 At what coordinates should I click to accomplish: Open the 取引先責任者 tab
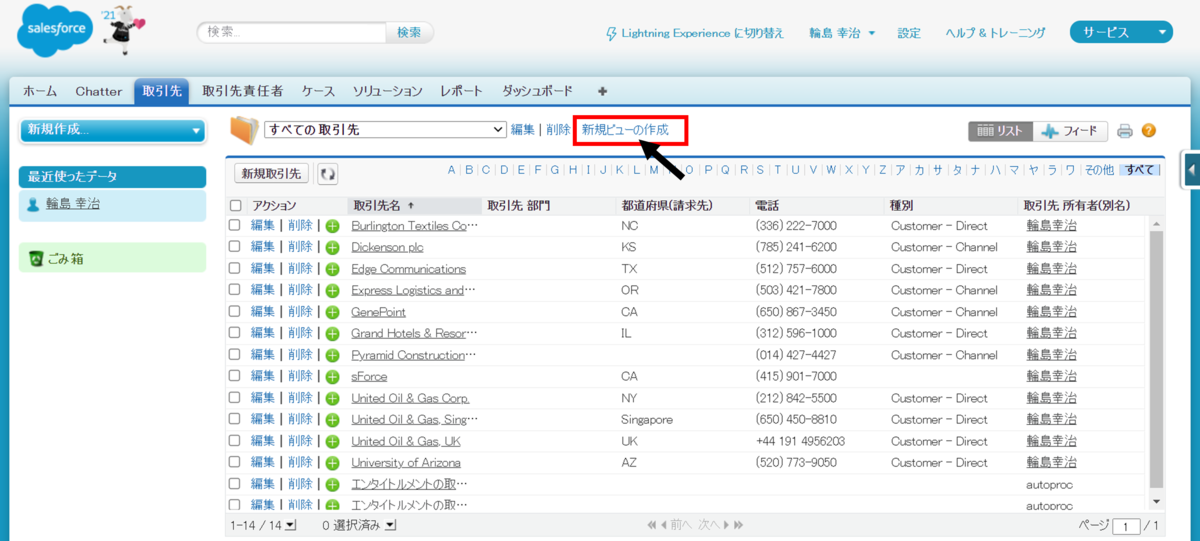pos(242,91)
